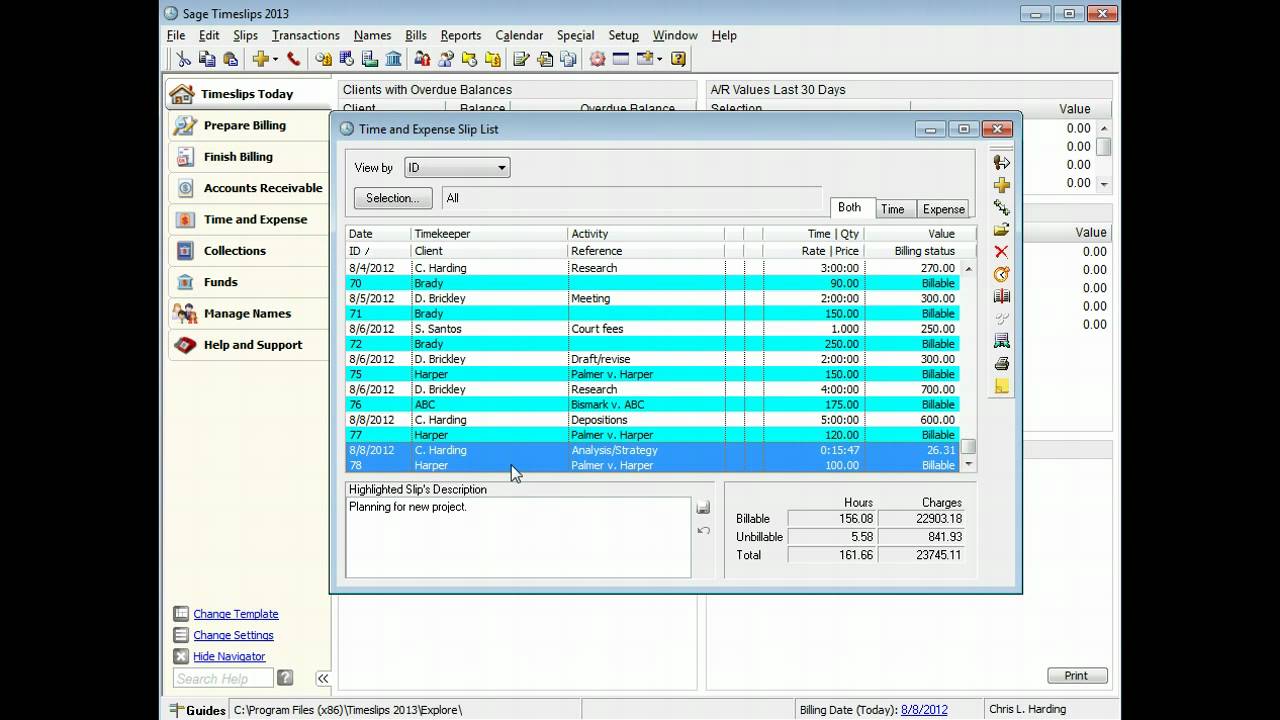Click the orange timer clock icon in slip list
The height and width of the screenshot is (720, 1280).
point(1001,274)
